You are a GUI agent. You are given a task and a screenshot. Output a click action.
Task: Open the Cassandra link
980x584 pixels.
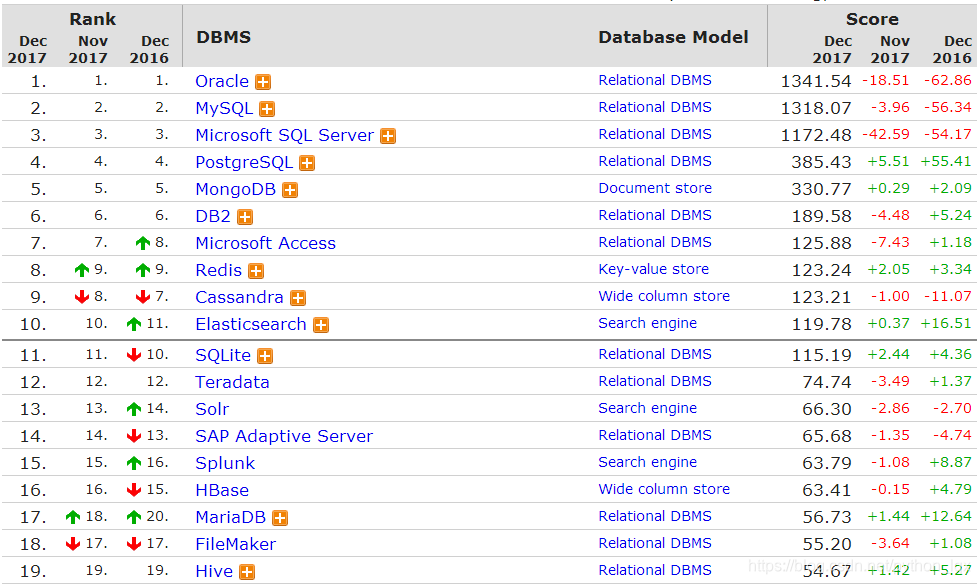click(239, 297)
